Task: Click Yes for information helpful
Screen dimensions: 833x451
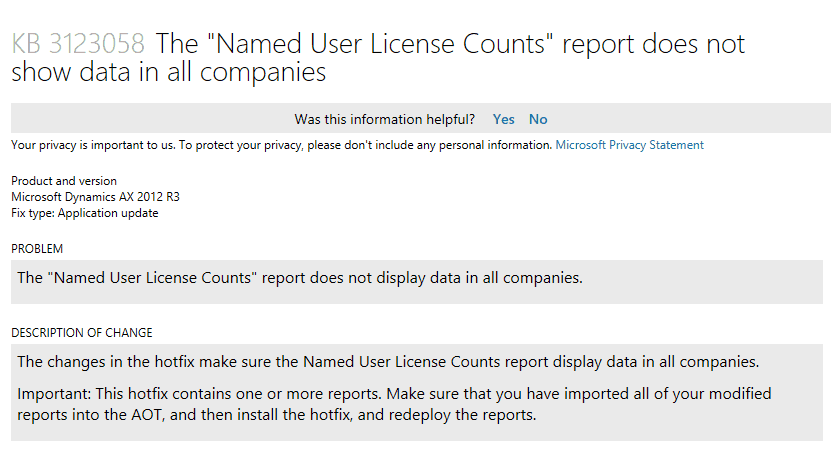Action: pos(503,119)
